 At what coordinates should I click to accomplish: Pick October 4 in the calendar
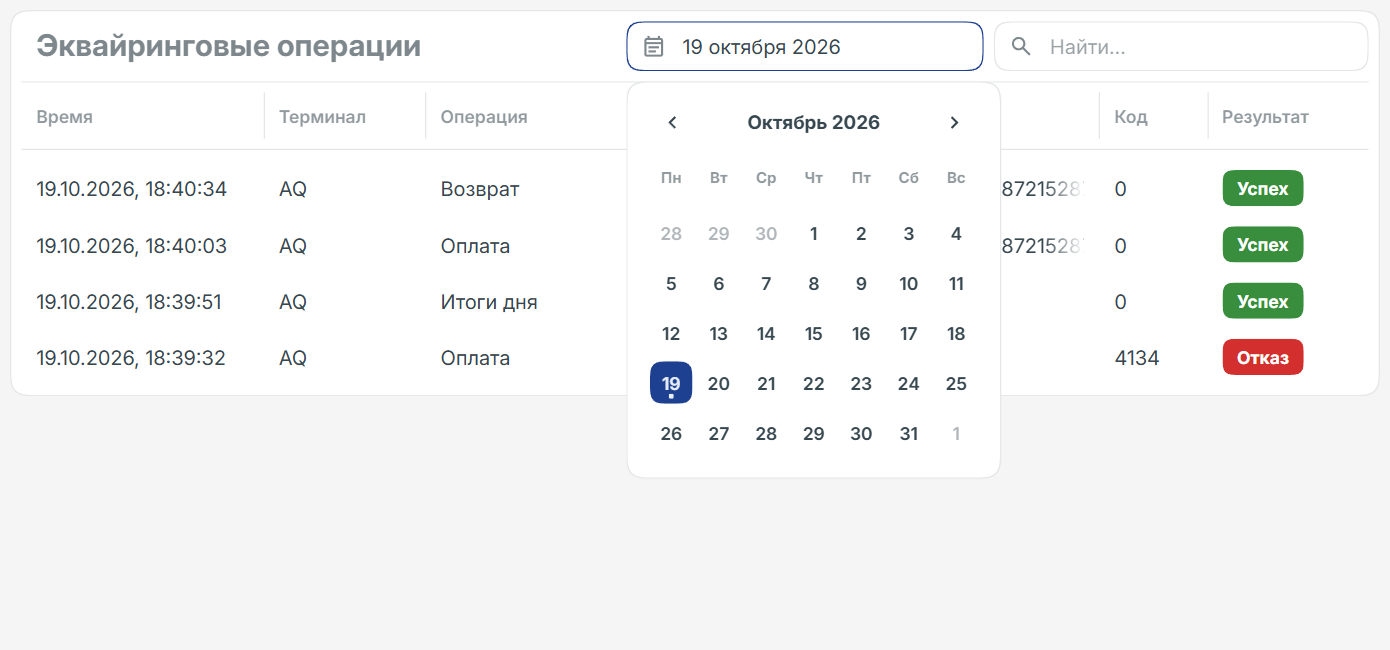(x=956, y=234)
